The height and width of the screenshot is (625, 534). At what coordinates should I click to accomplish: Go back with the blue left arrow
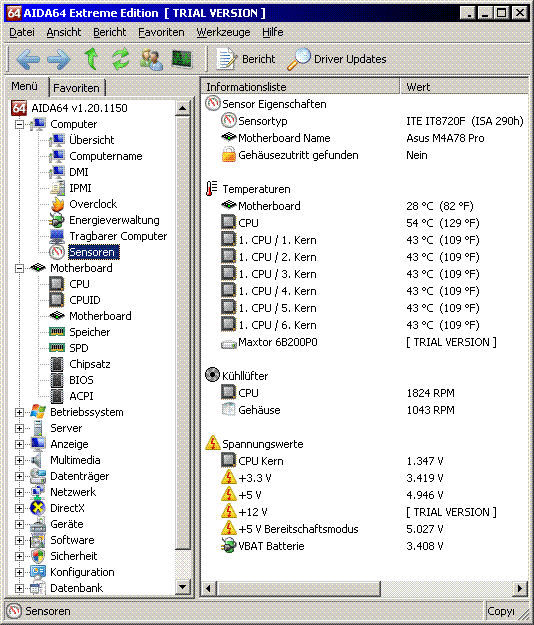tap(28, 59)
